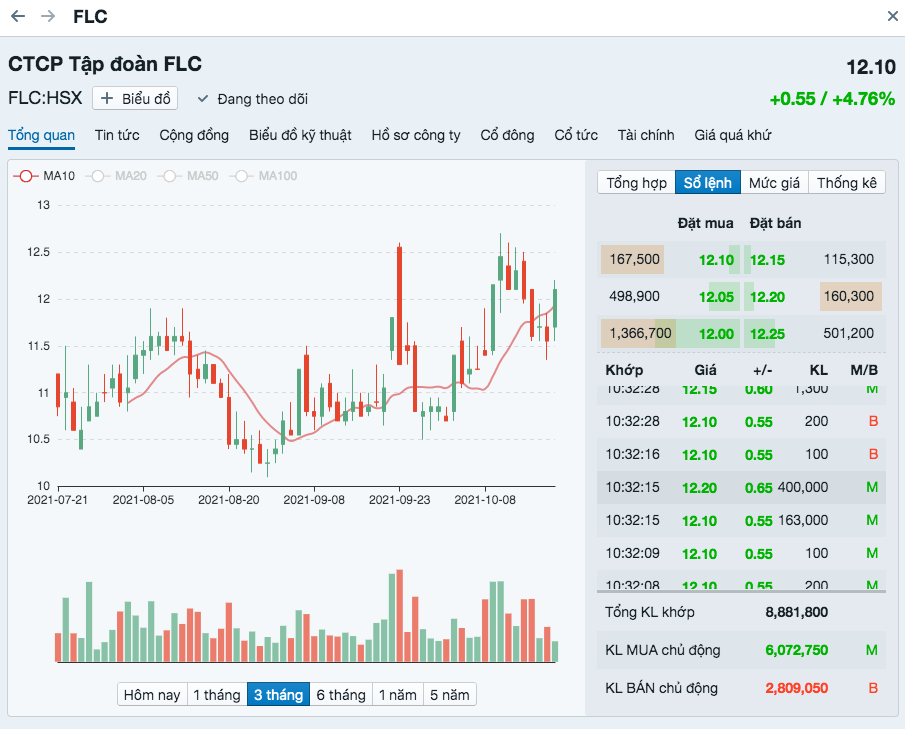905x729 pixels.
Task: Click bid price 12.05 in order book
Action: pos(716,297)
